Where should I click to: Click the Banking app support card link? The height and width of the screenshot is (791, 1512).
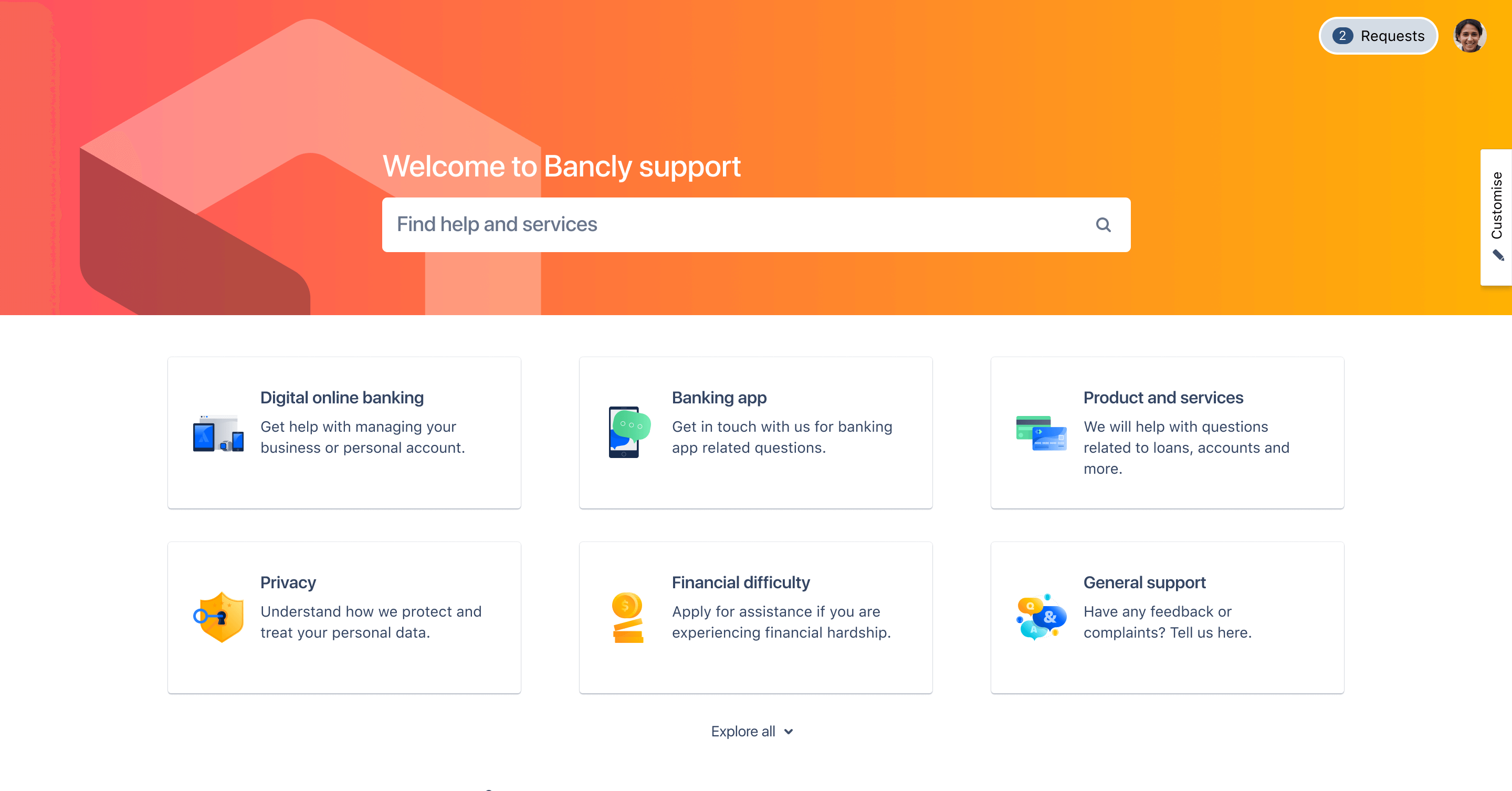(756, 432)
